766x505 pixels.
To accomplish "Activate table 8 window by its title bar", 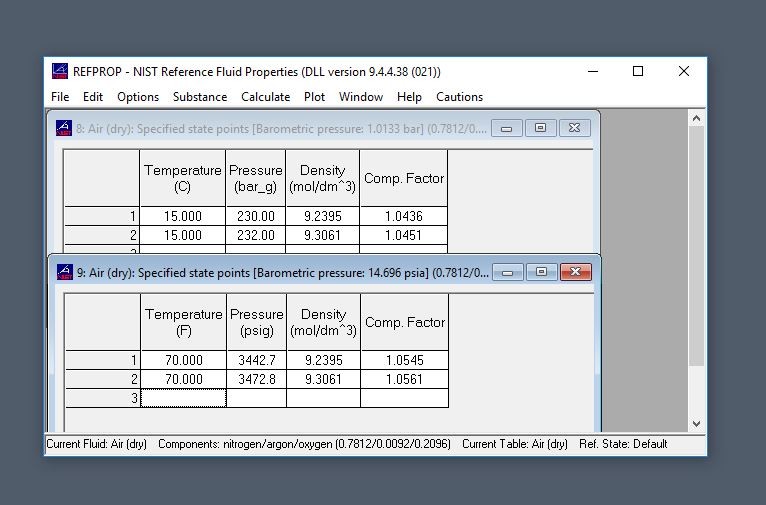I will [281, 128].
